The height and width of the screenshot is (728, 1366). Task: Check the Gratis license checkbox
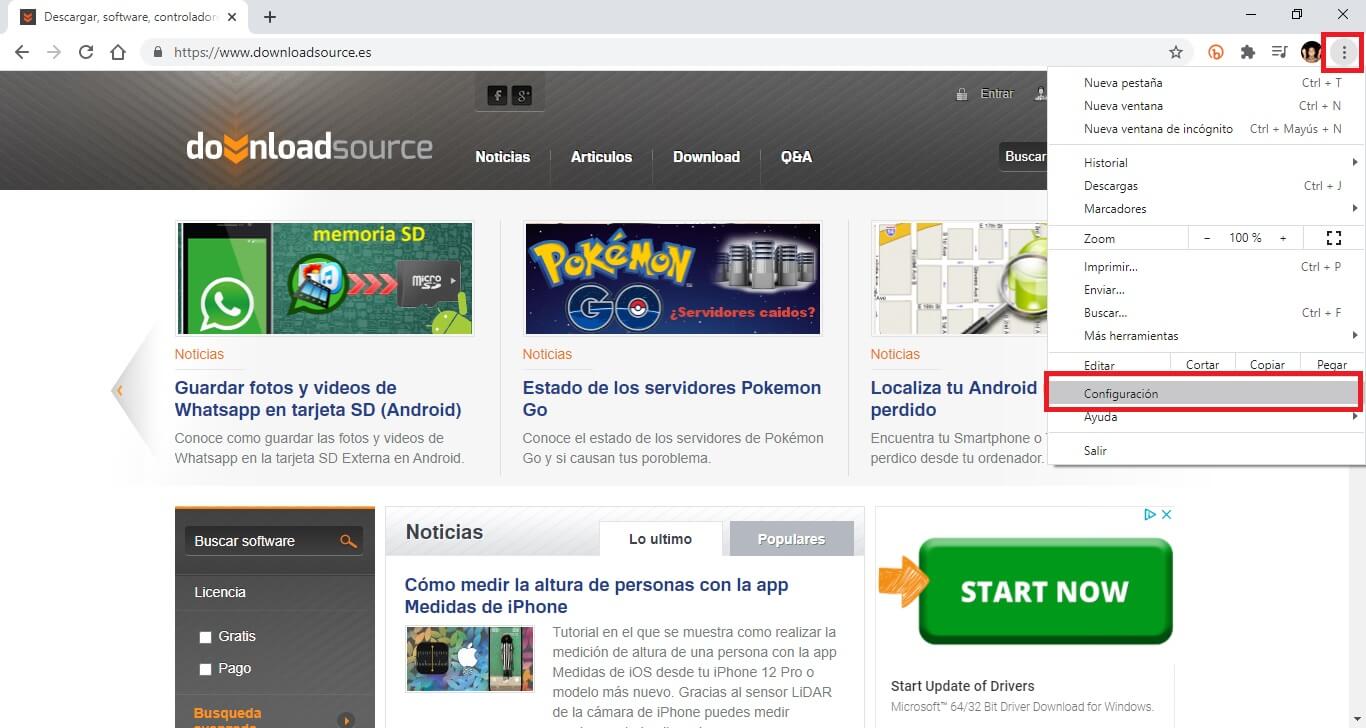(205, 637)
